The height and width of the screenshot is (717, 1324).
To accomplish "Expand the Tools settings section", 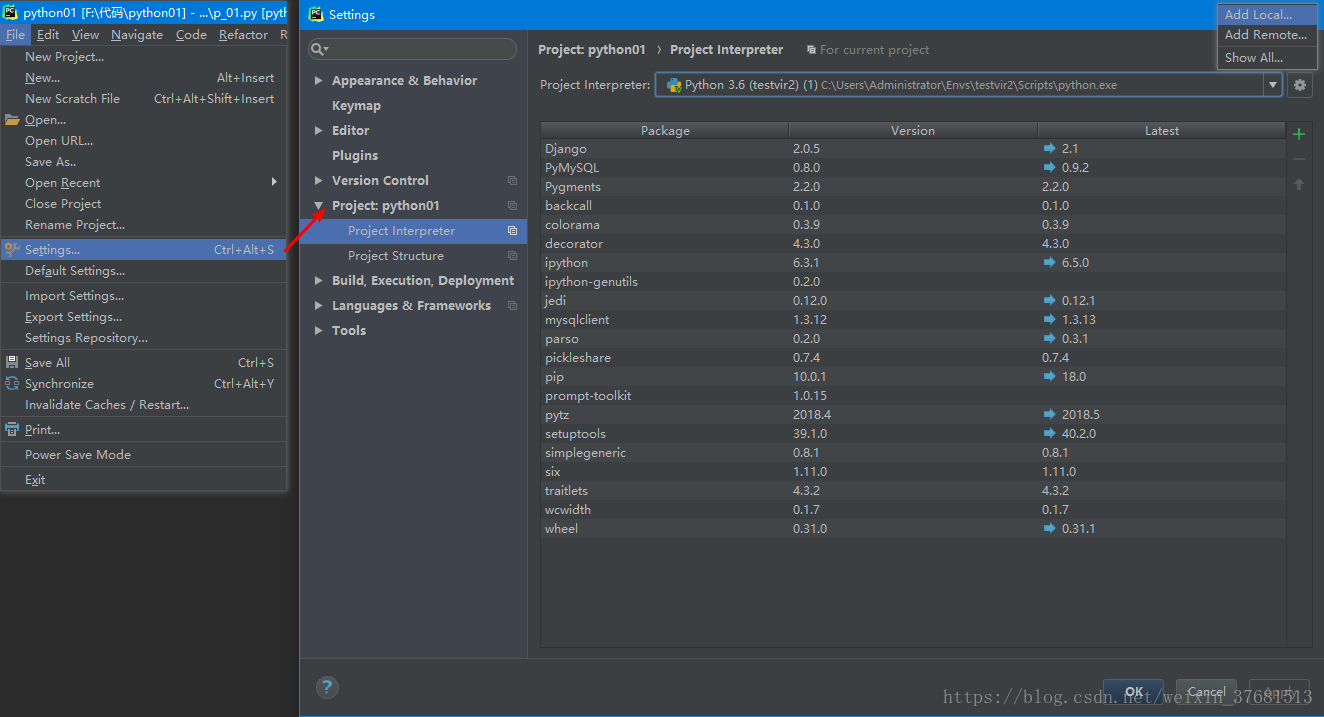I will 319,331.
